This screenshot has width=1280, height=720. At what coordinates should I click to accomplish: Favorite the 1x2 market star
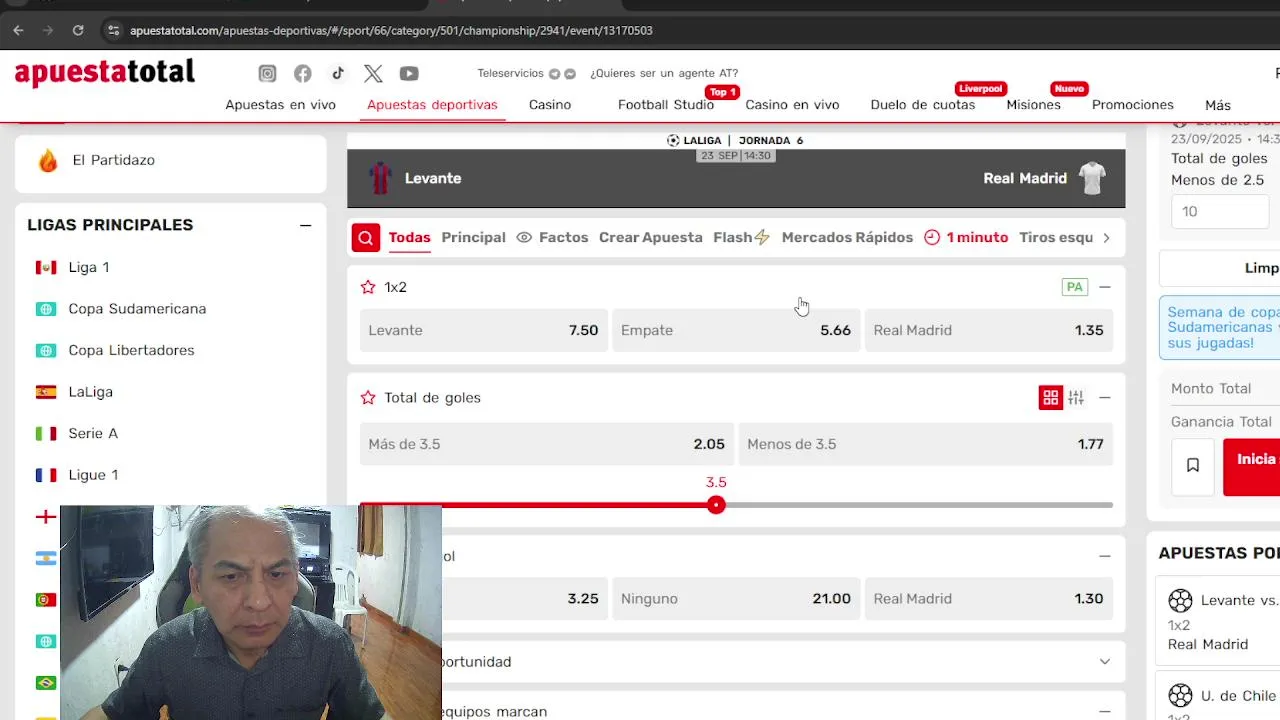click(x=368, y=287)
